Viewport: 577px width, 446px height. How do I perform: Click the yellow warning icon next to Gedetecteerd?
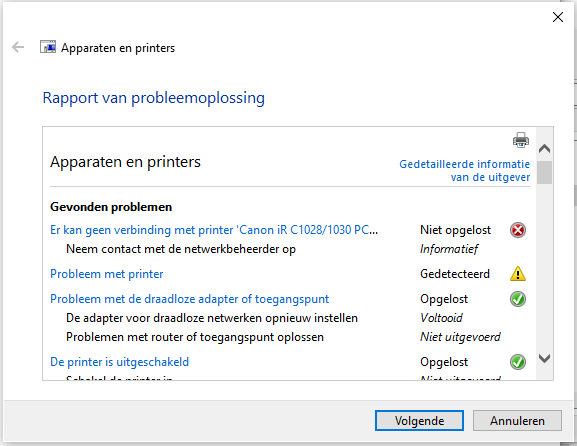pyautogui.click(x=518, y=274)
